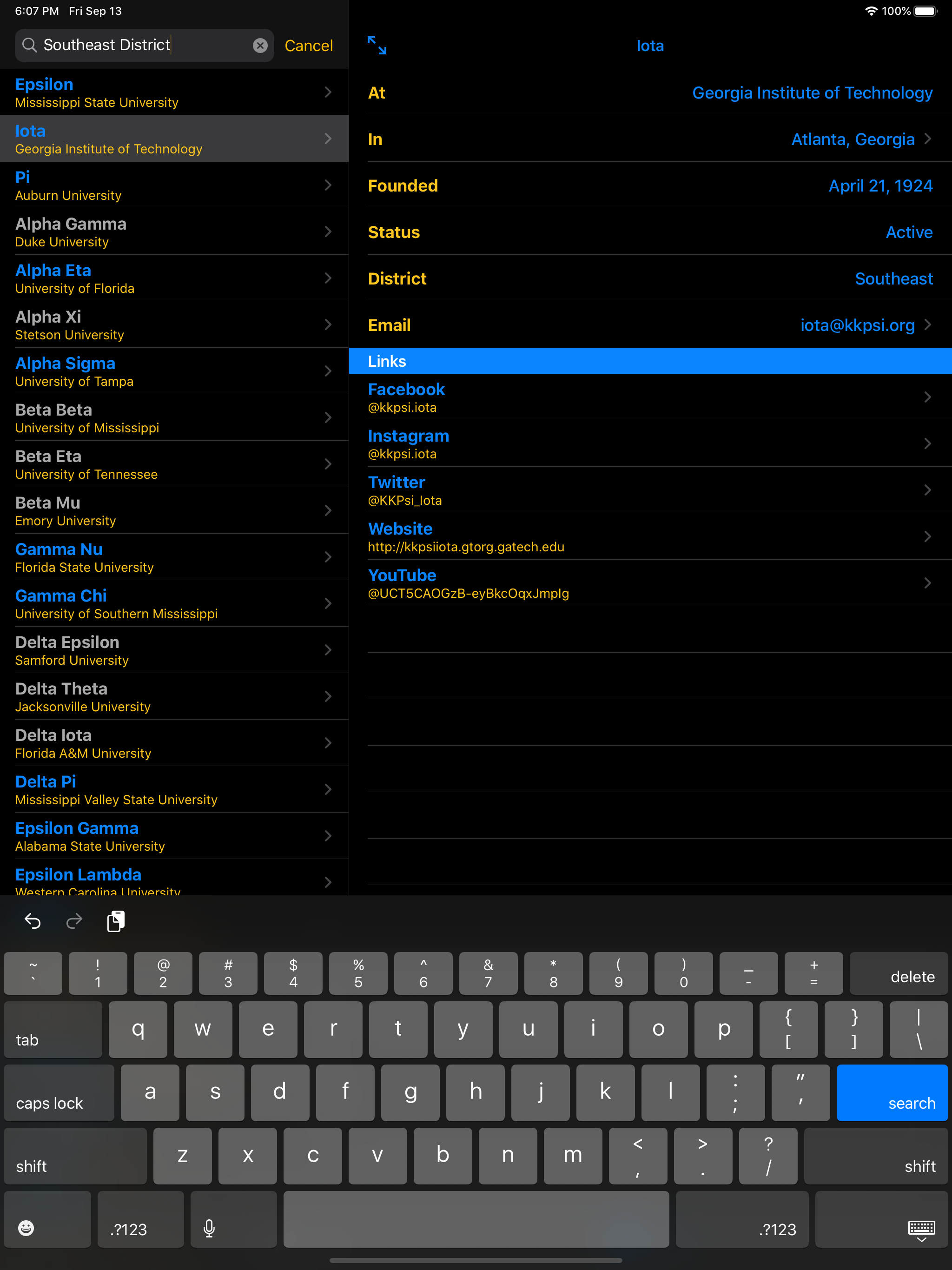Tap the question mark slash key
The height and width of the screenshot is (1270, 952).
click(x=768, y=1156)
